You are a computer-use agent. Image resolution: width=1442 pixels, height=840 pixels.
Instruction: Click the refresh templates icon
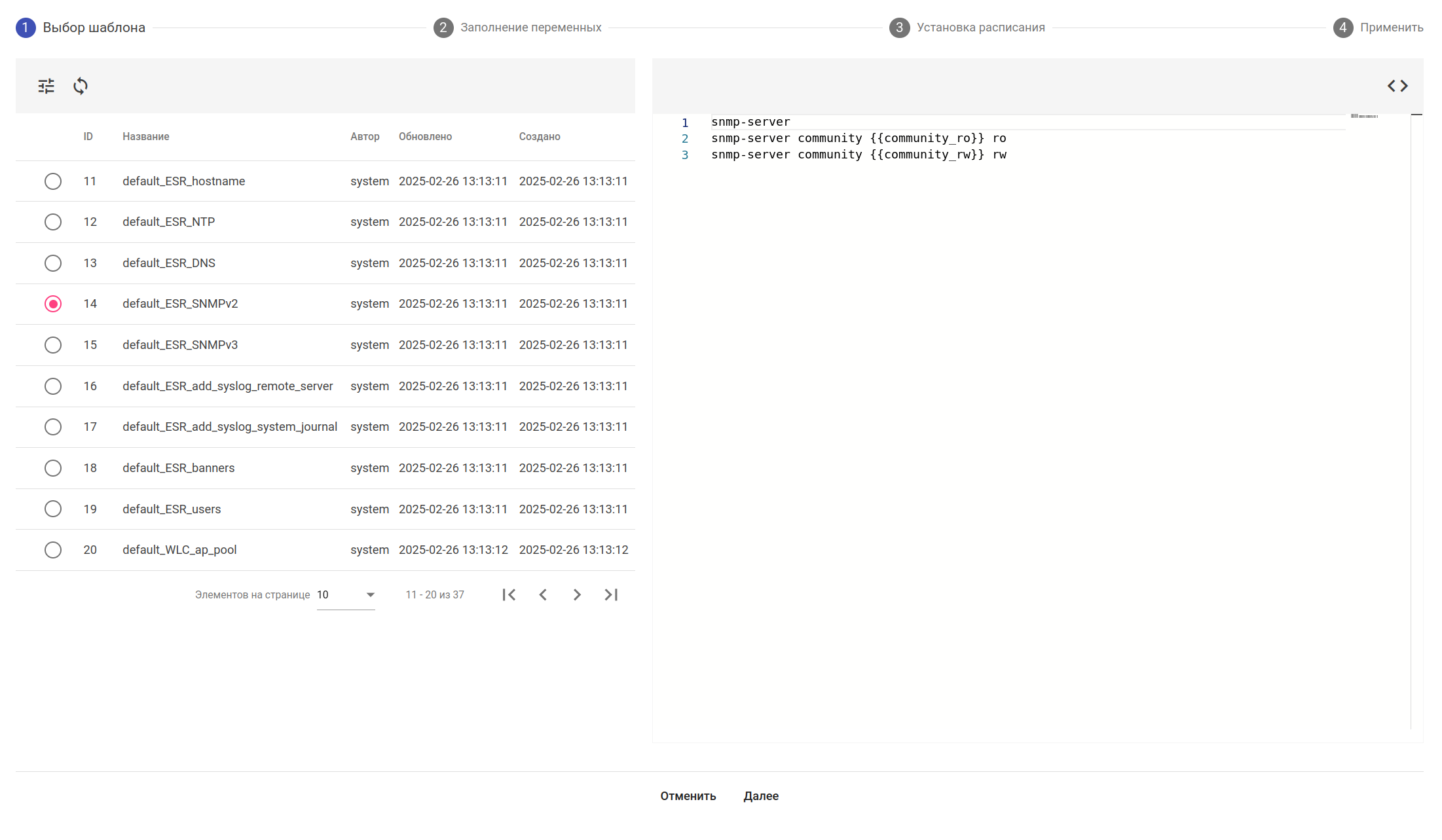(x=81, y=86)
